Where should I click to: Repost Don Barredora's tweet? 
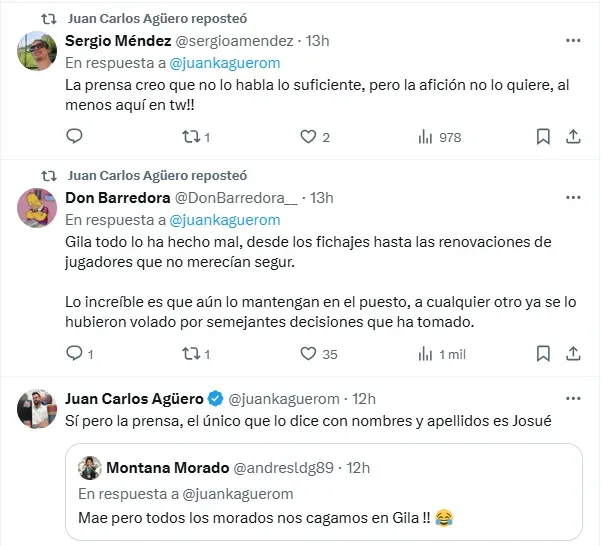pos(188,354)
